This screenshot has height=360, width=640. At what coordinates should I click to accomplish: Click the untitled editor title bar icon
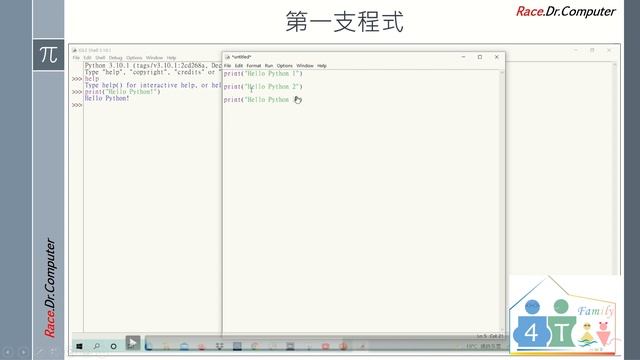(x=228, y=57)
